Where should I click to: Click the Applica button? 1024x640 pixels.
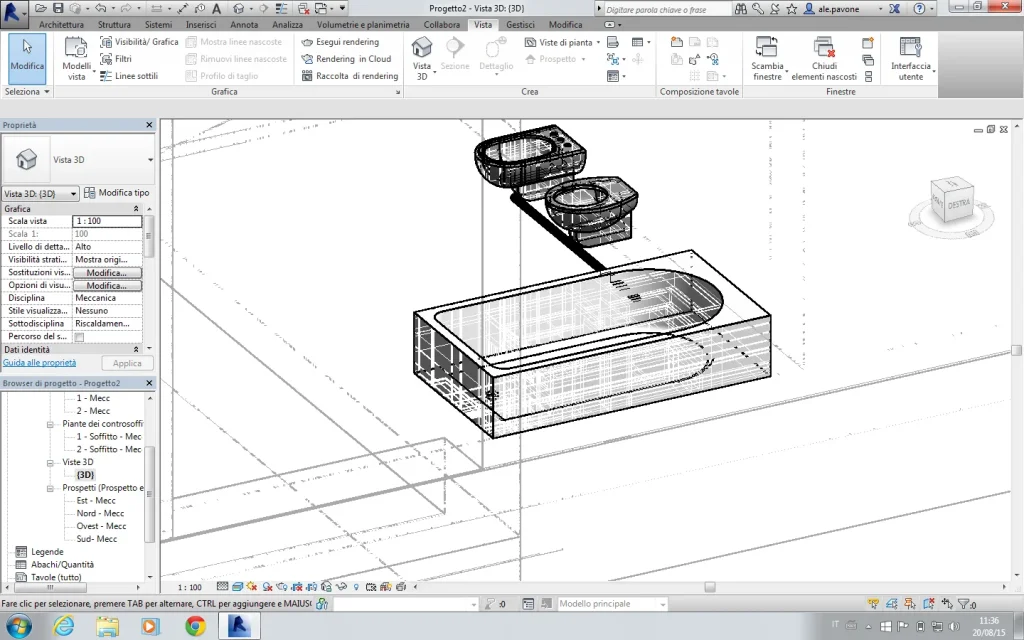[x=127, y=363]
